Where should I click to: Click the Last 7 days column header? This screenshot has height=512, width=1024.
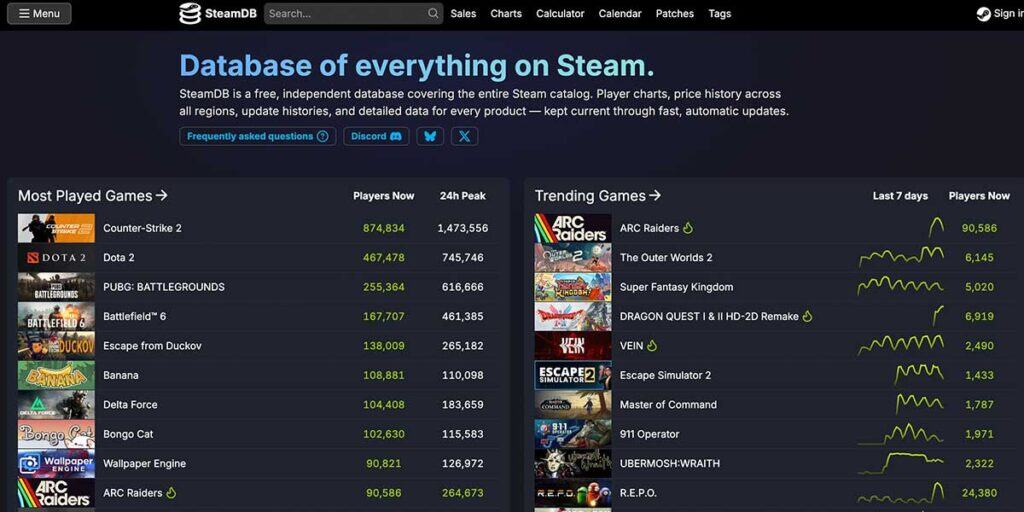900,195
